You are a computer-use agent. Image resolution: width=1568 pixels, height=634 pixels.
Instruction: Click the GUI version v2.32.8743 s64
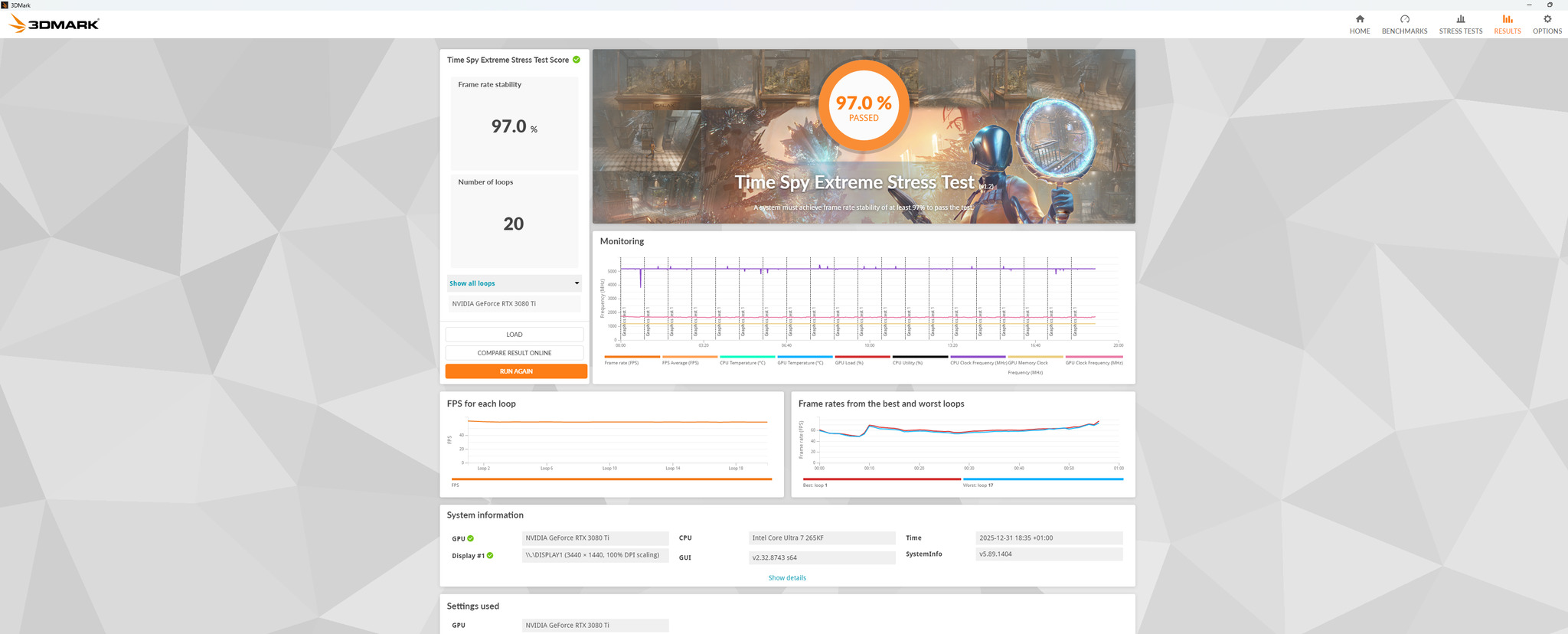click(x=822, y=557)
